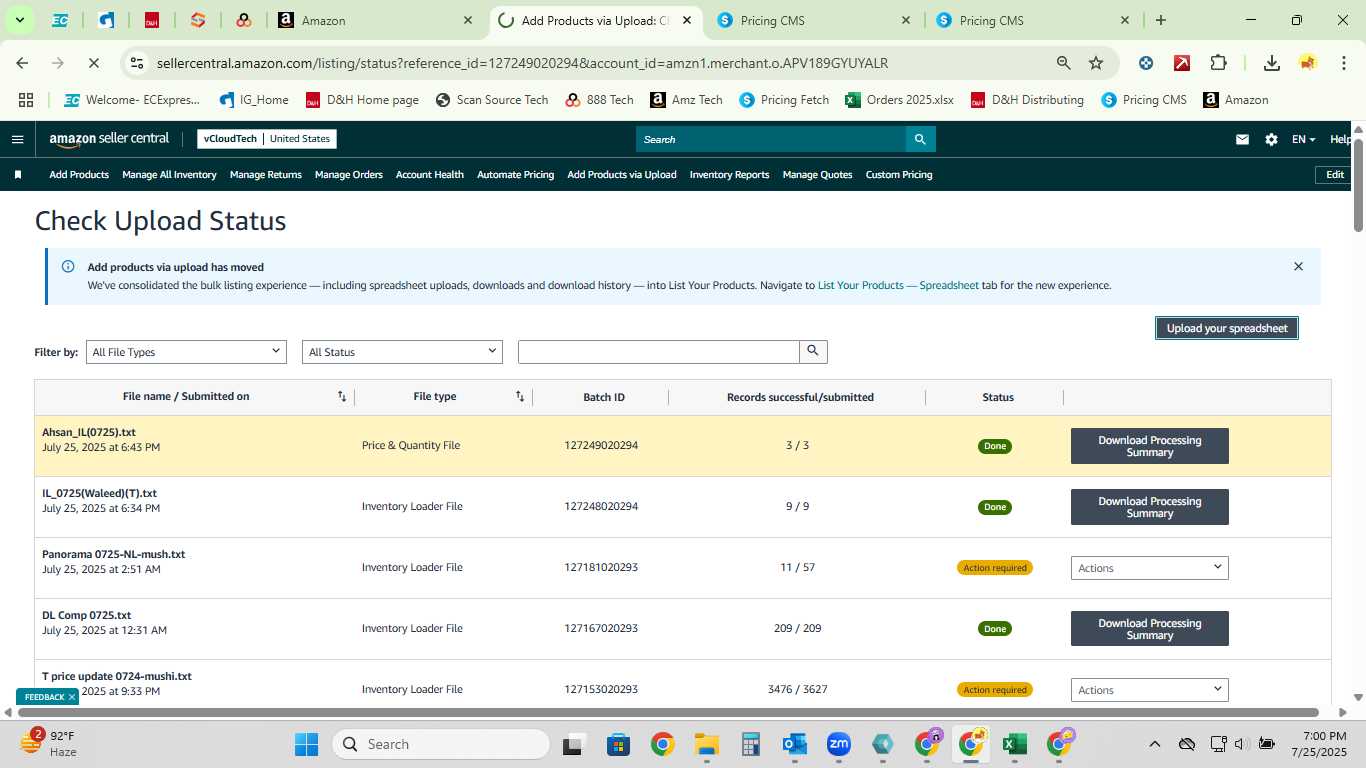Open Custom Pricing
Viewport: 1366px width, 768px height.
pyautogui.click(x=899, y=174)
